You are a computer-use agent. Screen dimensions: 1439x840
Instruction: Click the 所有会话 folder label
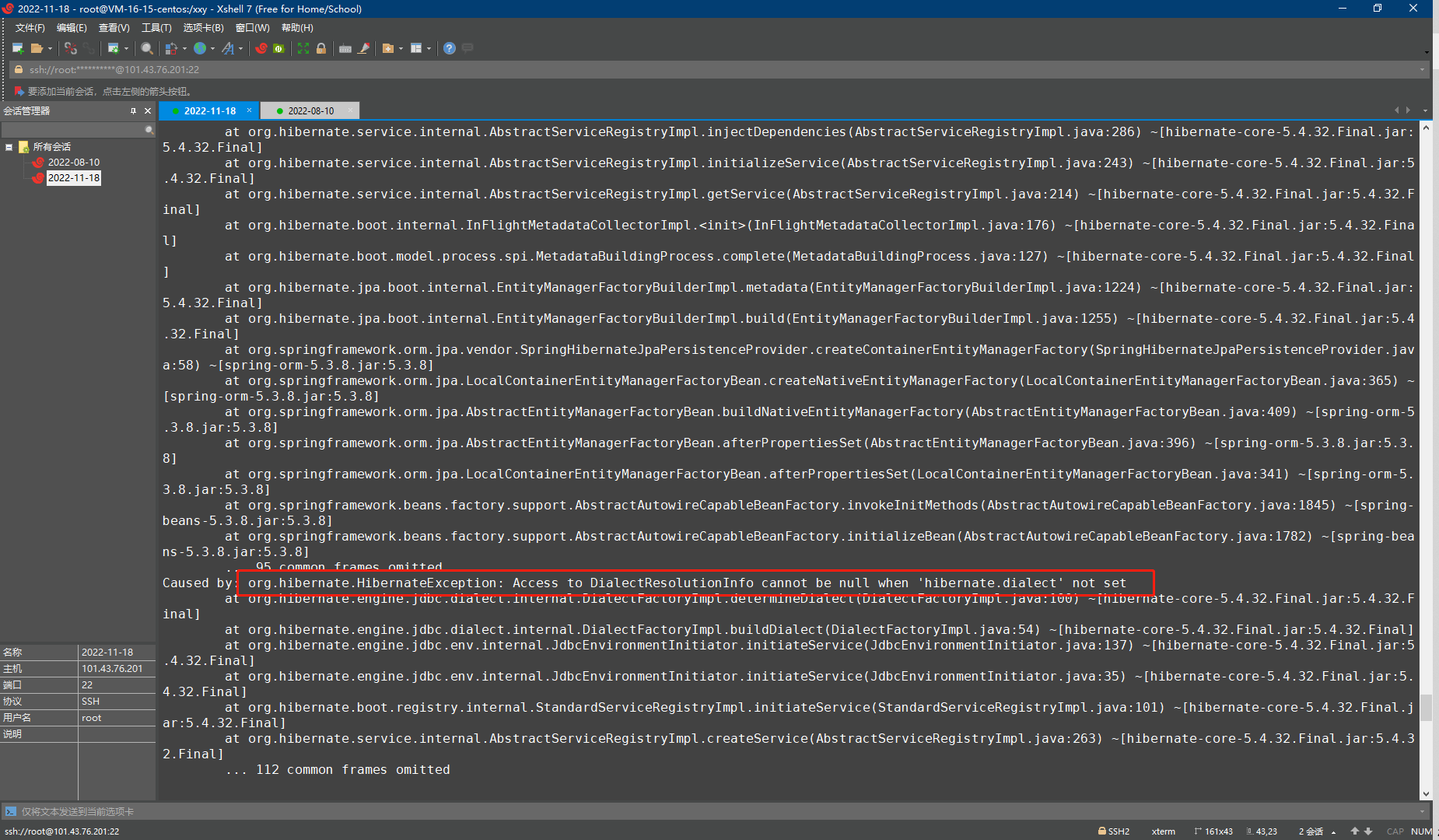click(x=51, y=147)
